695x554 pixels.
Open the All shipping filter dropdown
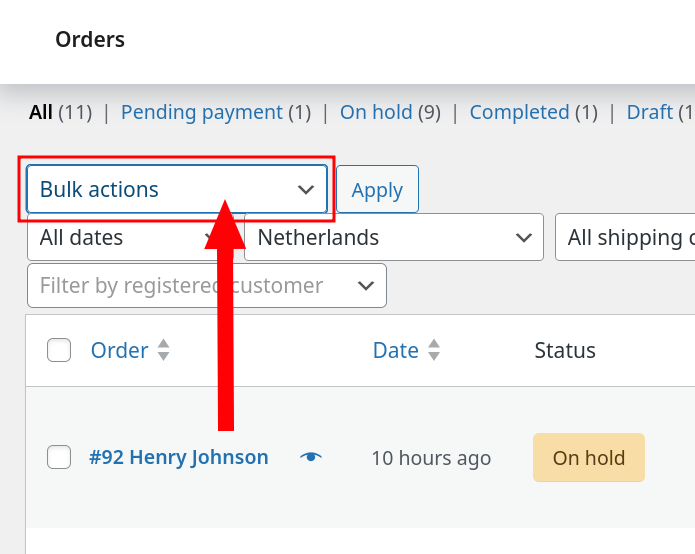(625, 238)
